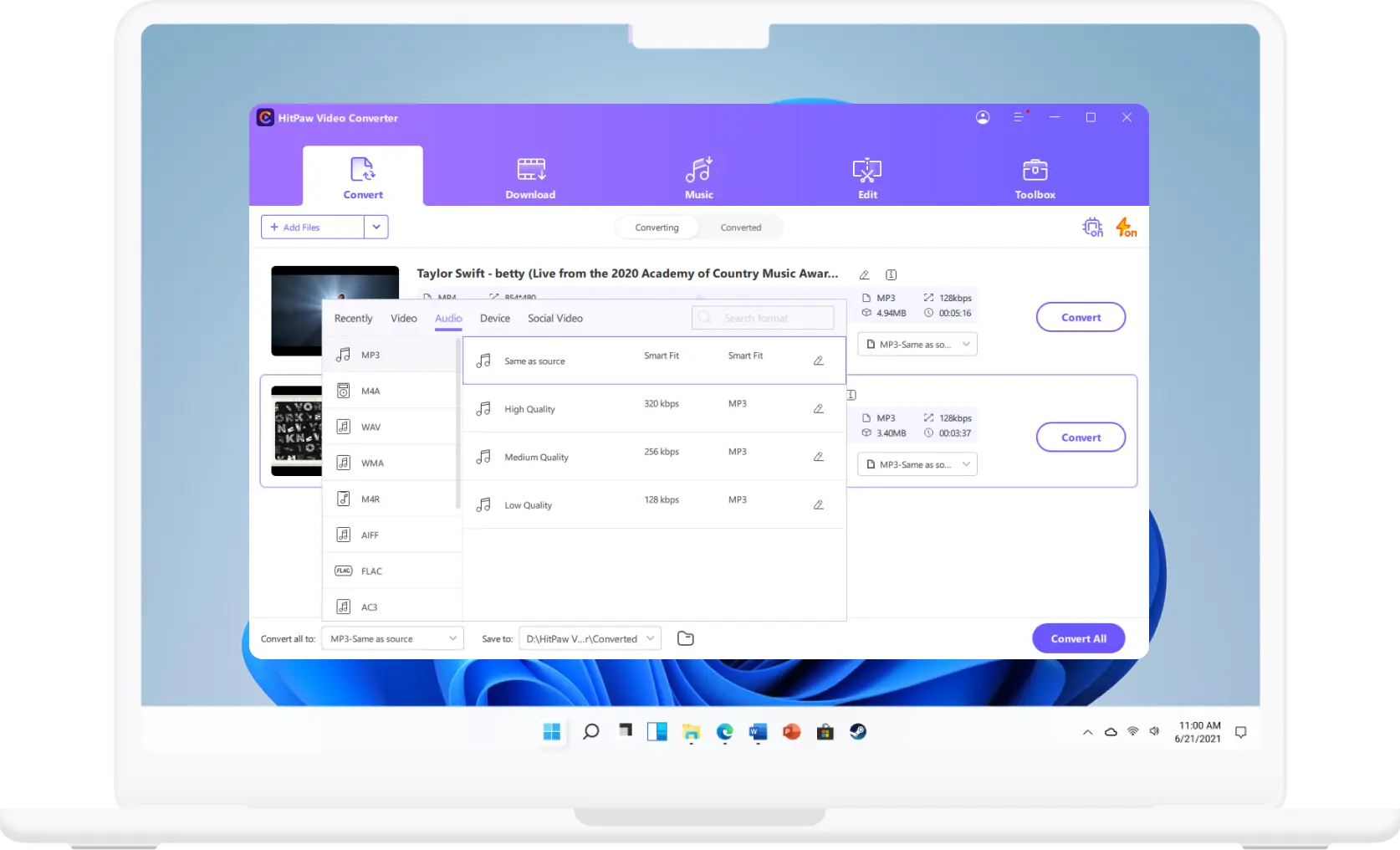The width and height of the screenshot is (1400, 850).
Task: Open the Toolbox tab
Action: click(1035, 178)
